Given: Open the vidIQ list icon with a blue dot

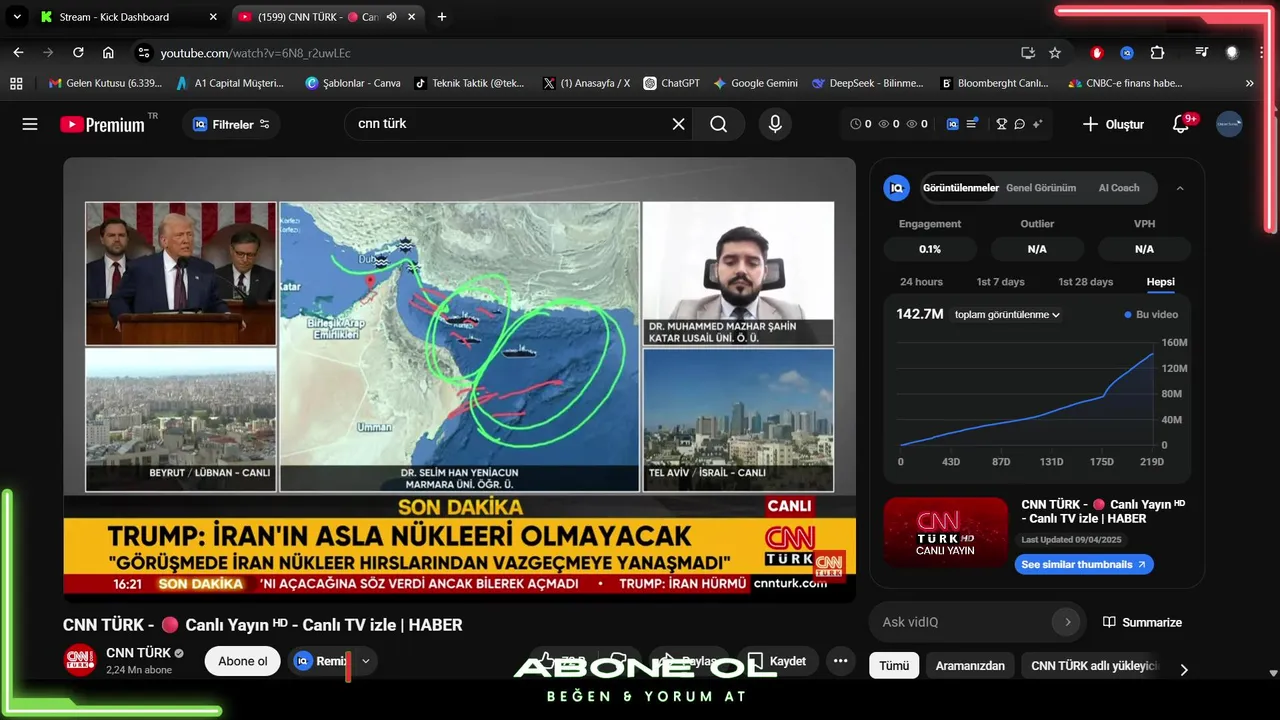Looking at the screenshot, I should pos(971,124).
